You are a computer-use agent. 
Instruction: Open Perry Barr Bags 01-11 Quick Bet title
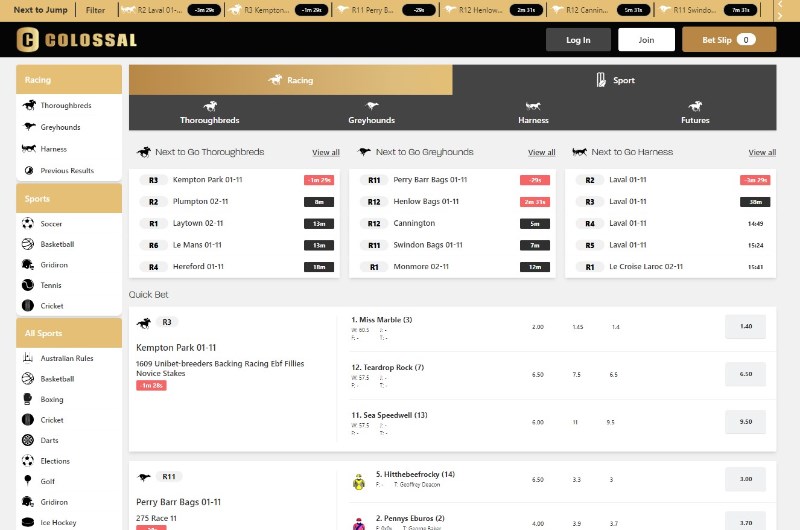point(179,502)
